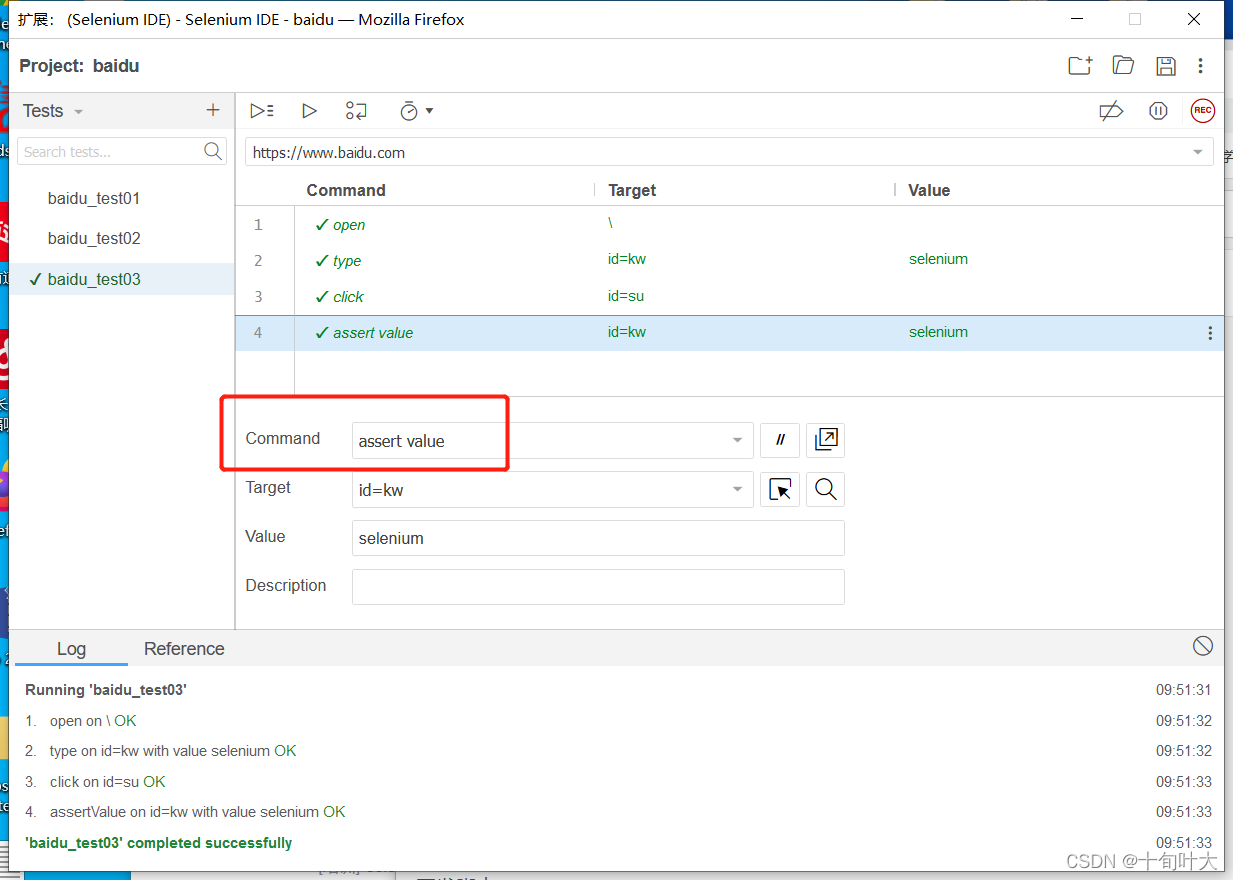Switch to the Log tab

pos(71,648)
